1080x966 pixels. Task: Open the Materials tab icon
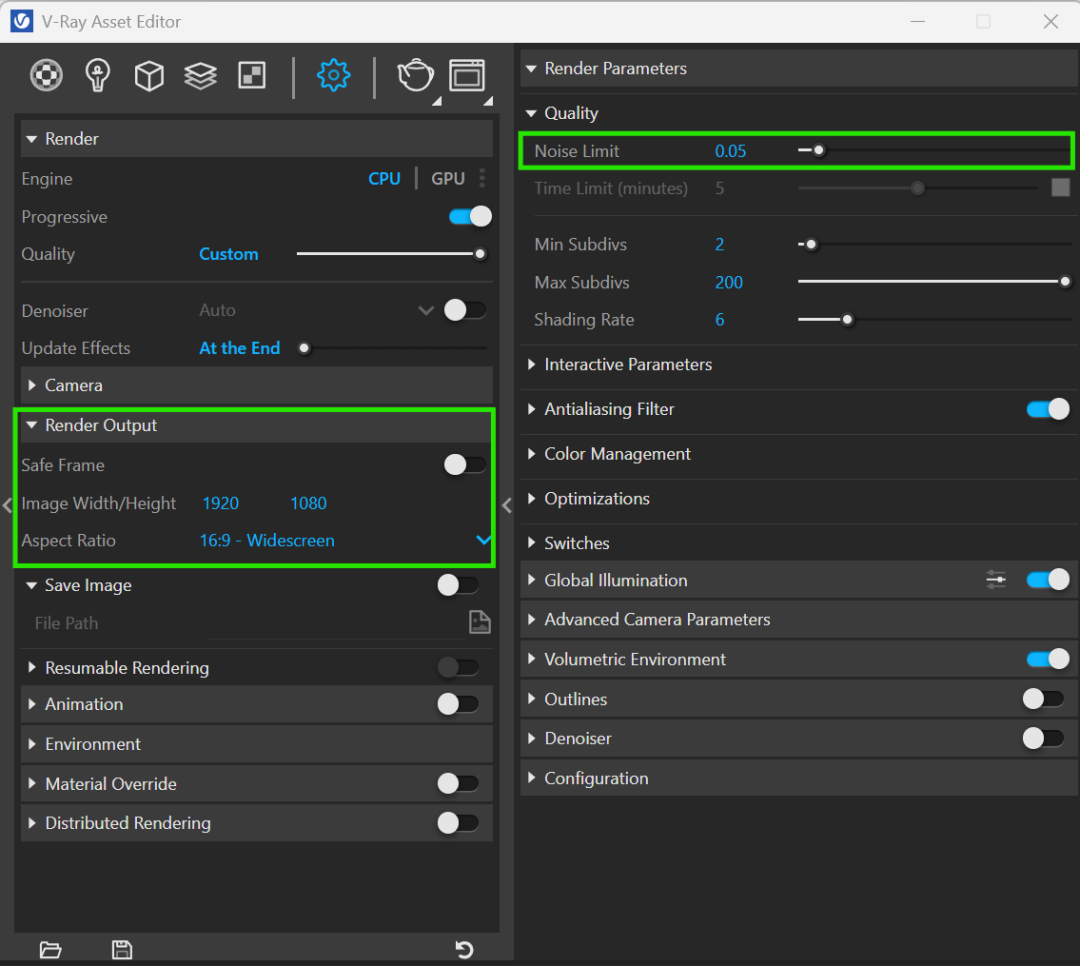(x=46, y=75)
